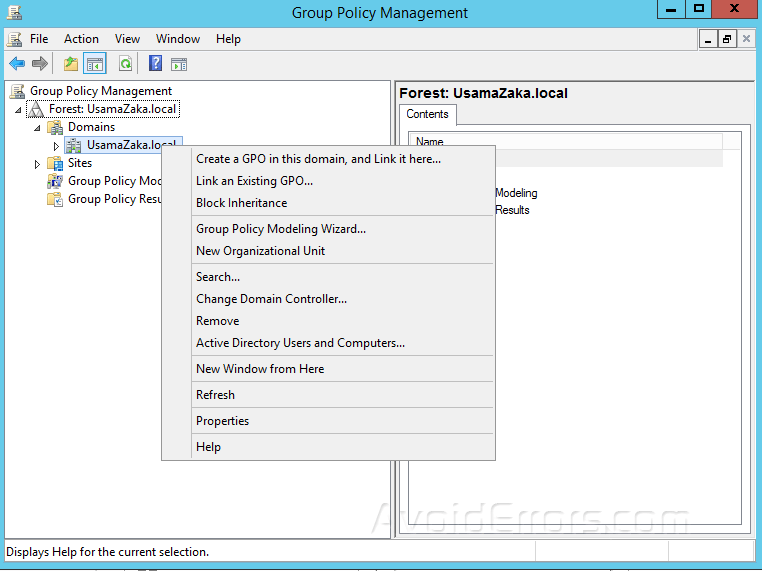Restore down the inner MDI child window
The height and width of the screenshot is (571, 762).
(x=727, y=39)
